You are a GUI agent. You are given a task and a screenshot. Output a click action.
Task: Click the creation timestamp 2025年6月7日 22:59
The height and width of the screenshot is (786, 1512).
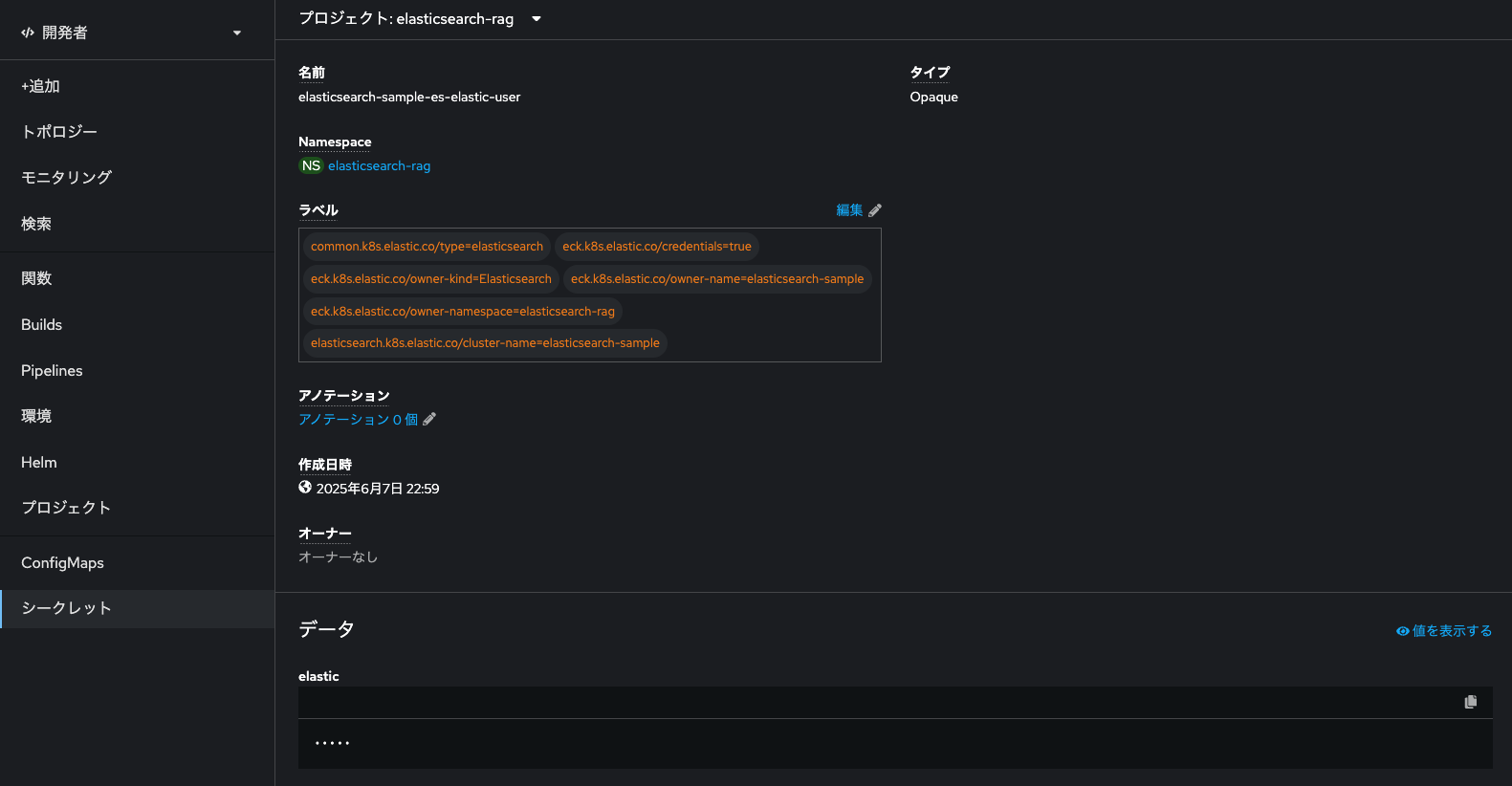click(378, 489)
